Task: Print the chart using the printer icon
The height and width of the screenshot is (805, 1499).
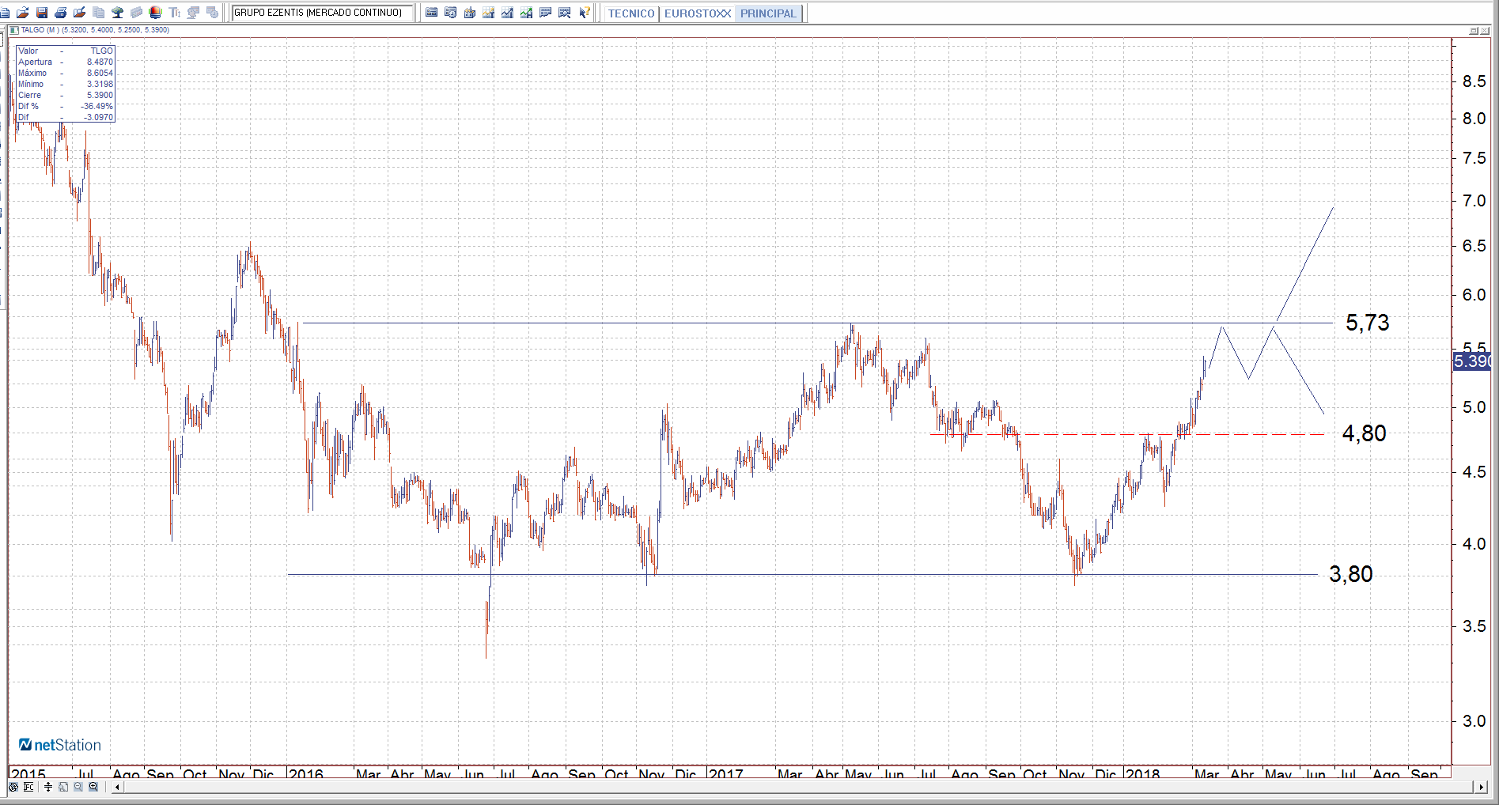Action: click(61, 13)
